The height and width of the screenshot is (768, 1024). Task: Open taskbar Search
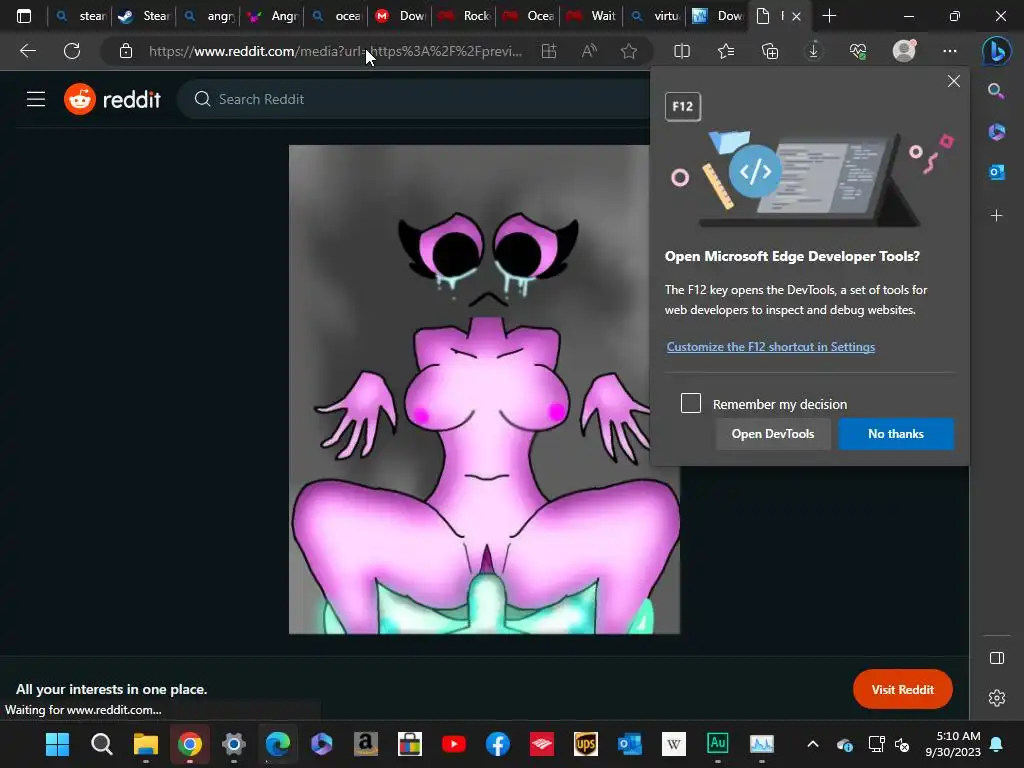tap(102, 744)
